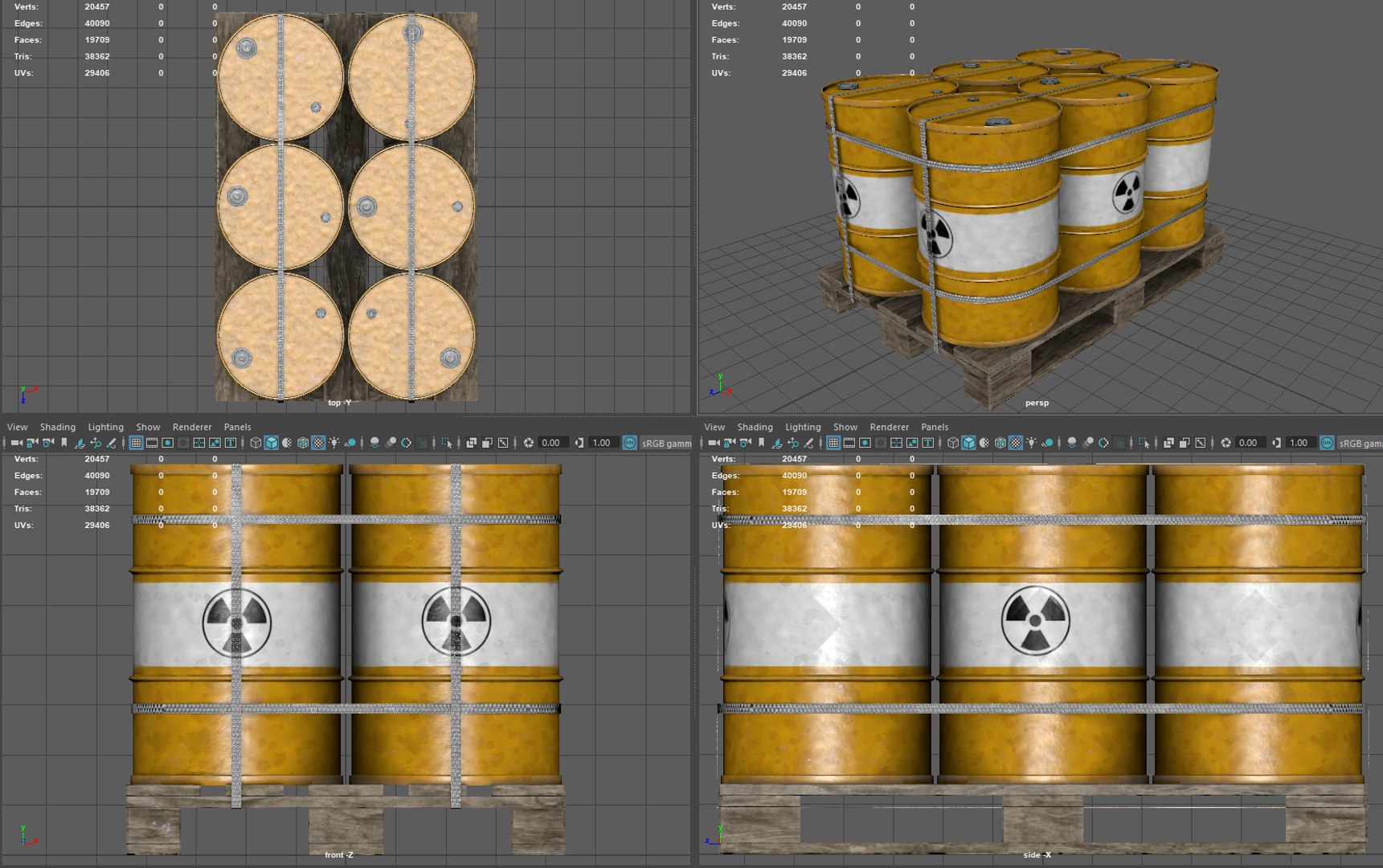Image resolution: width=1383 pixels, height=868 pixels.
Task: Open View menu in front view panel
Action: pos(17,427)
